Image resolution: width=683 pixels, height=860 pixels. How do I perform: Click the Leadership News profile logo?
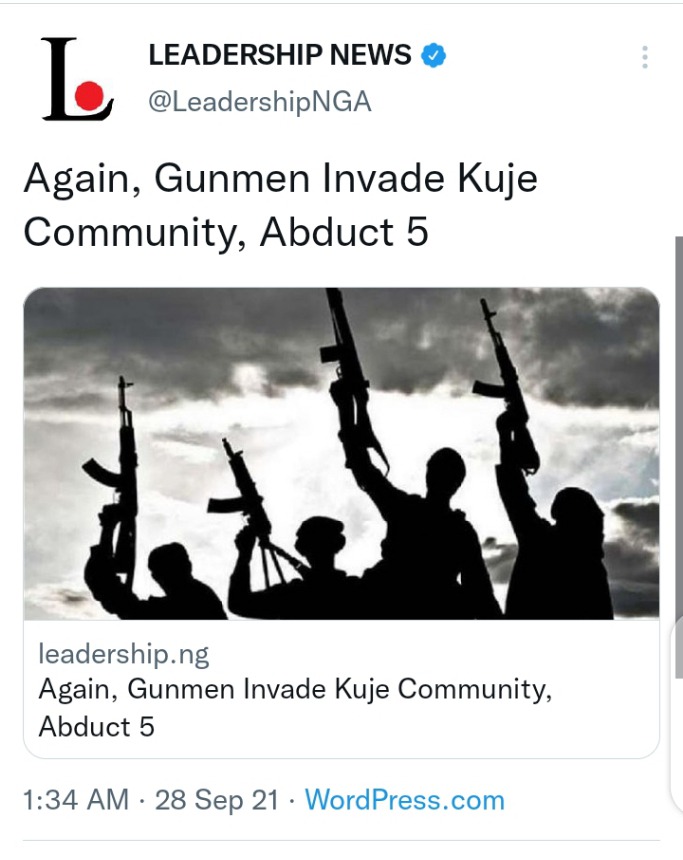point(78,79)
